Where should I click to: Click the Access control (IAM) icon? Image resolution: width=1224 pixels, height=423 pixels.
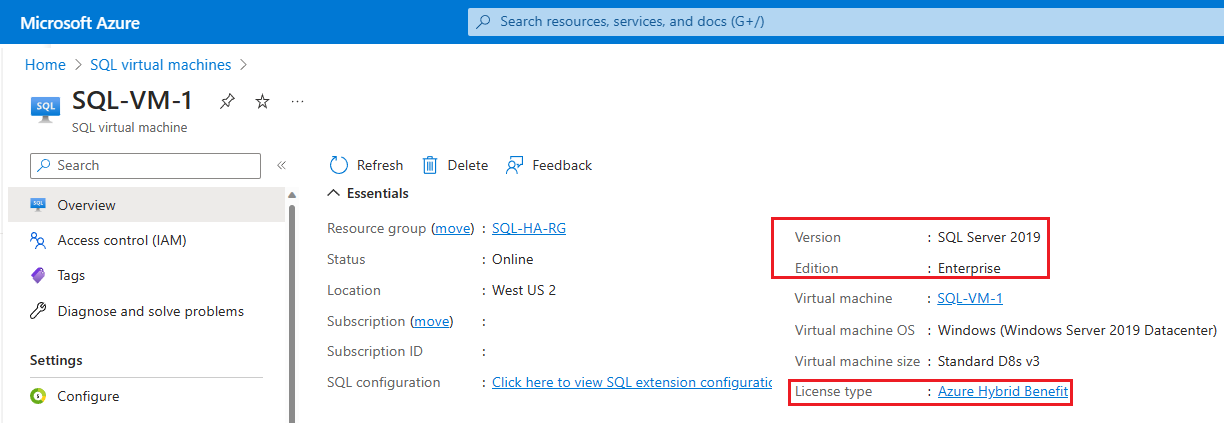click(x=39, y=240)
